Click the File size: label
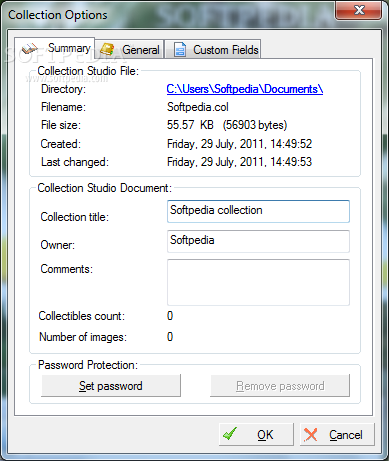Image resolution: width=389 pixels, height=461 pixels. point(61,125)
